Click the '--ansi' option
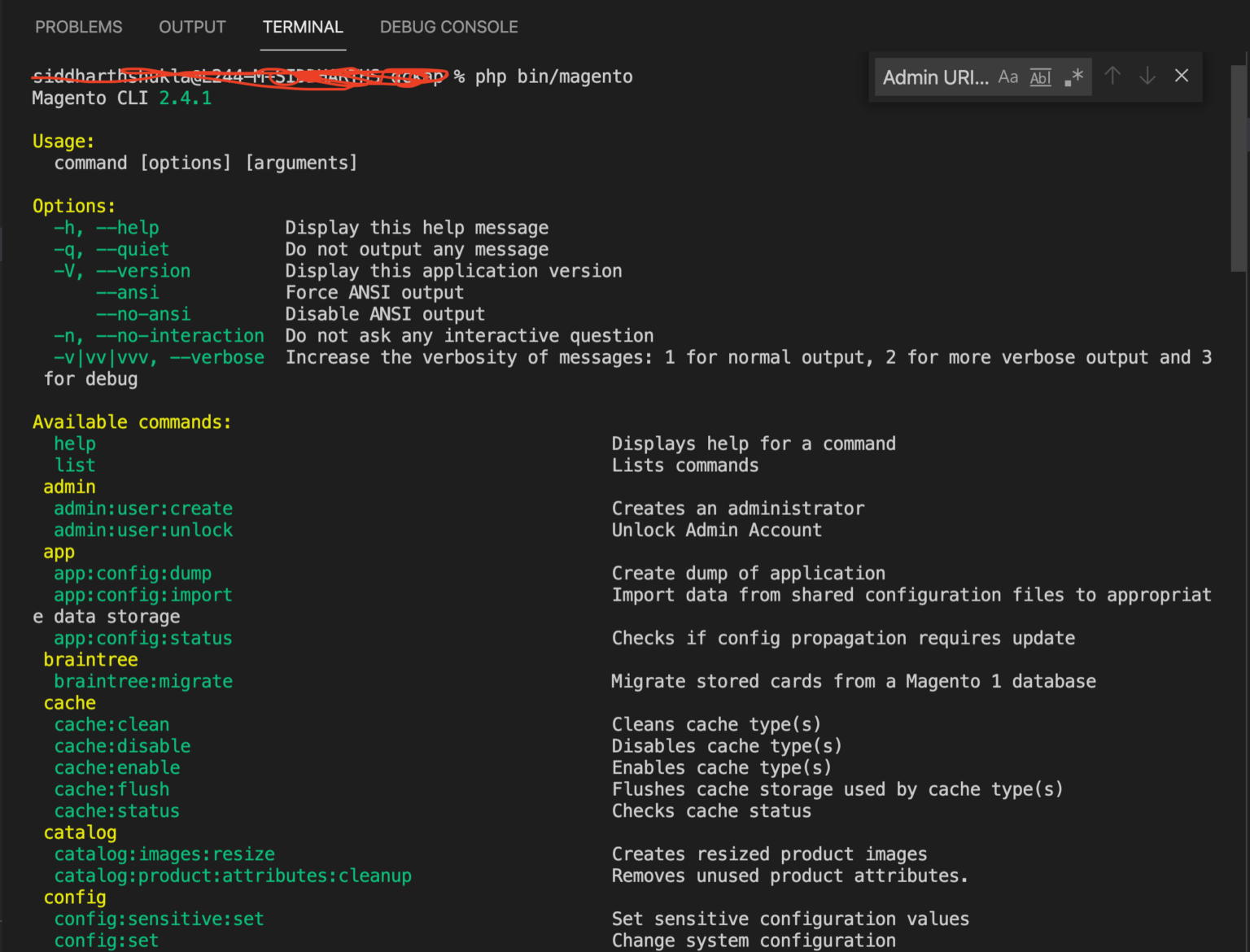This screenshot has height=952, width=1250. pyautogui.click(x=128, y=293)
